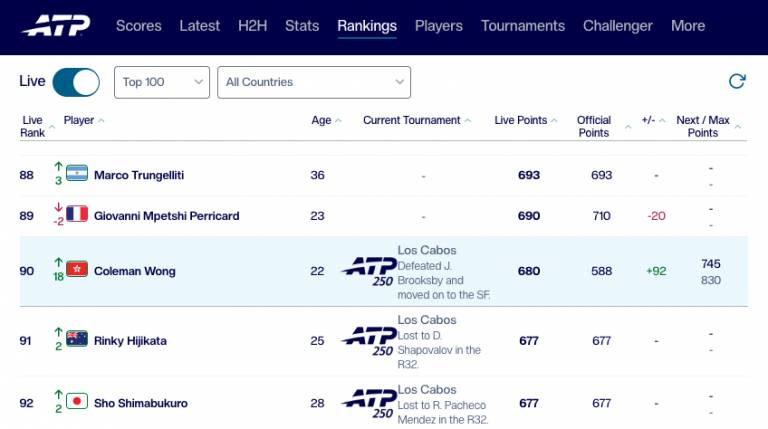Click Hong Kong flag beside Coleman Wong

tap(77, 269)
